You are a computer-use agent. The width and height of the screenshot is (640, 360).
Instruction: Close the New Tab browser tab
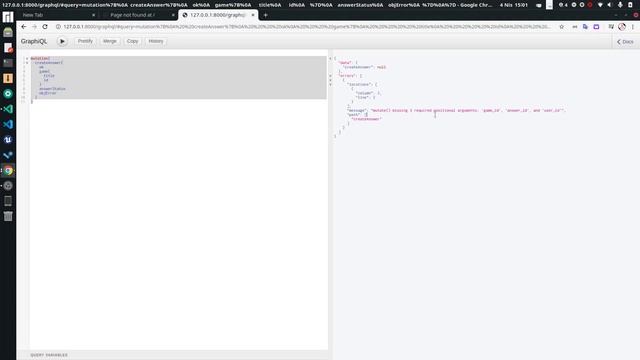click(x=93, y=15)
